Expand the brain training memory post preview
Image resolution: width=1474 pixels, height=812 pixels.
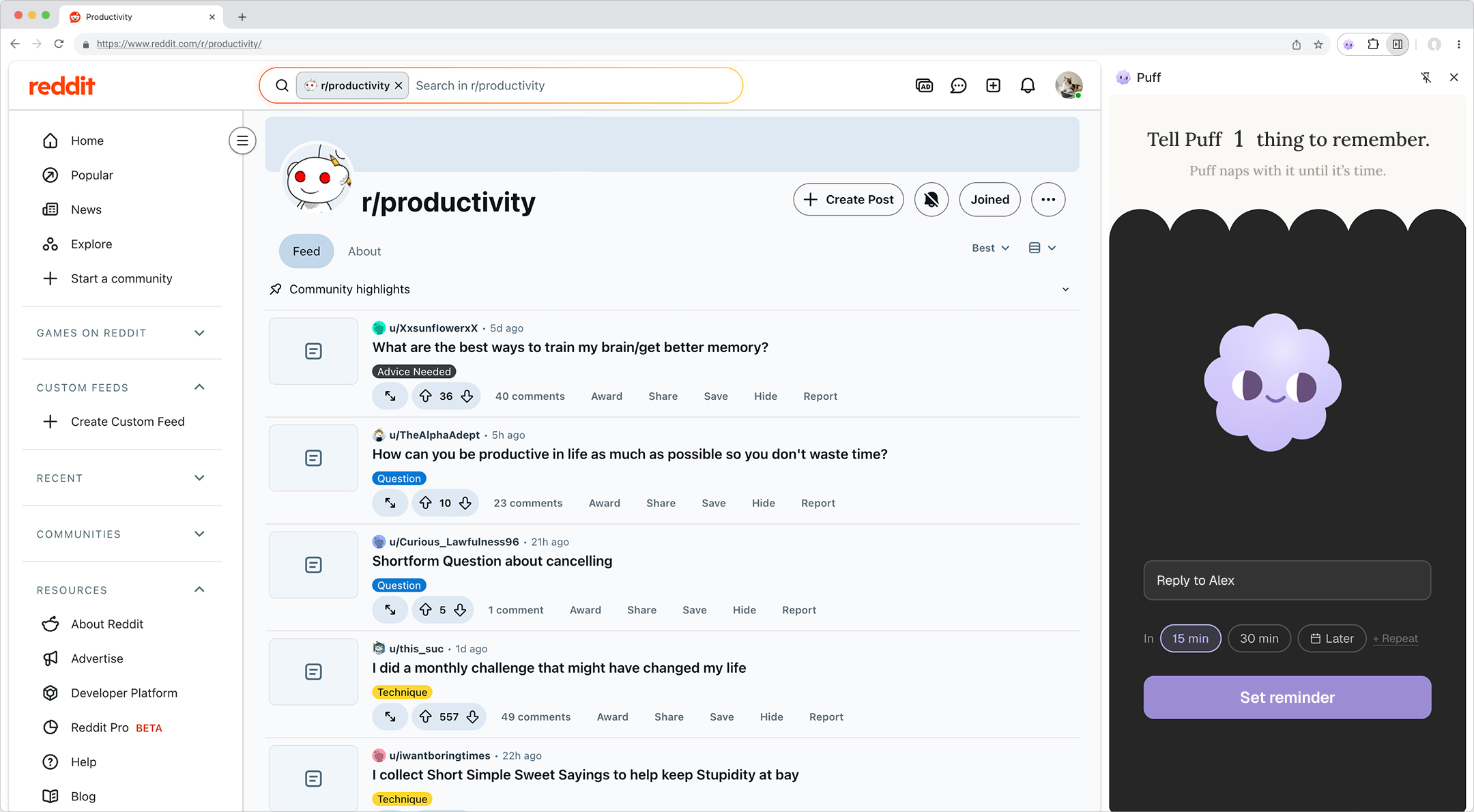(x=390, y=396)
